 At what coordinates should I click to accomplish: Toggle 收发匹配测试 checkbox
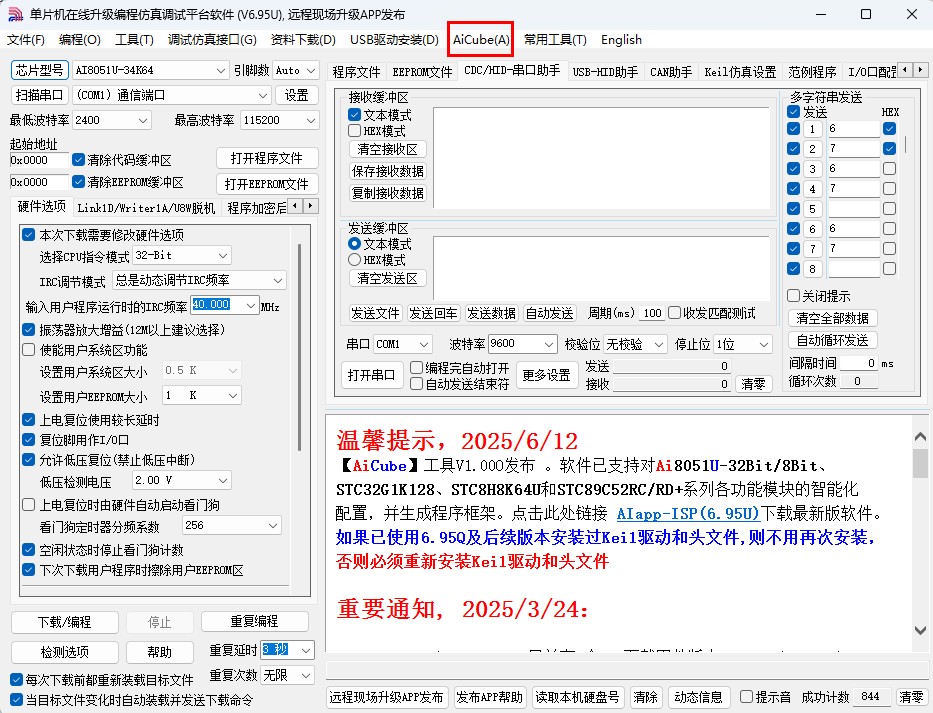[x=674, y=313]
